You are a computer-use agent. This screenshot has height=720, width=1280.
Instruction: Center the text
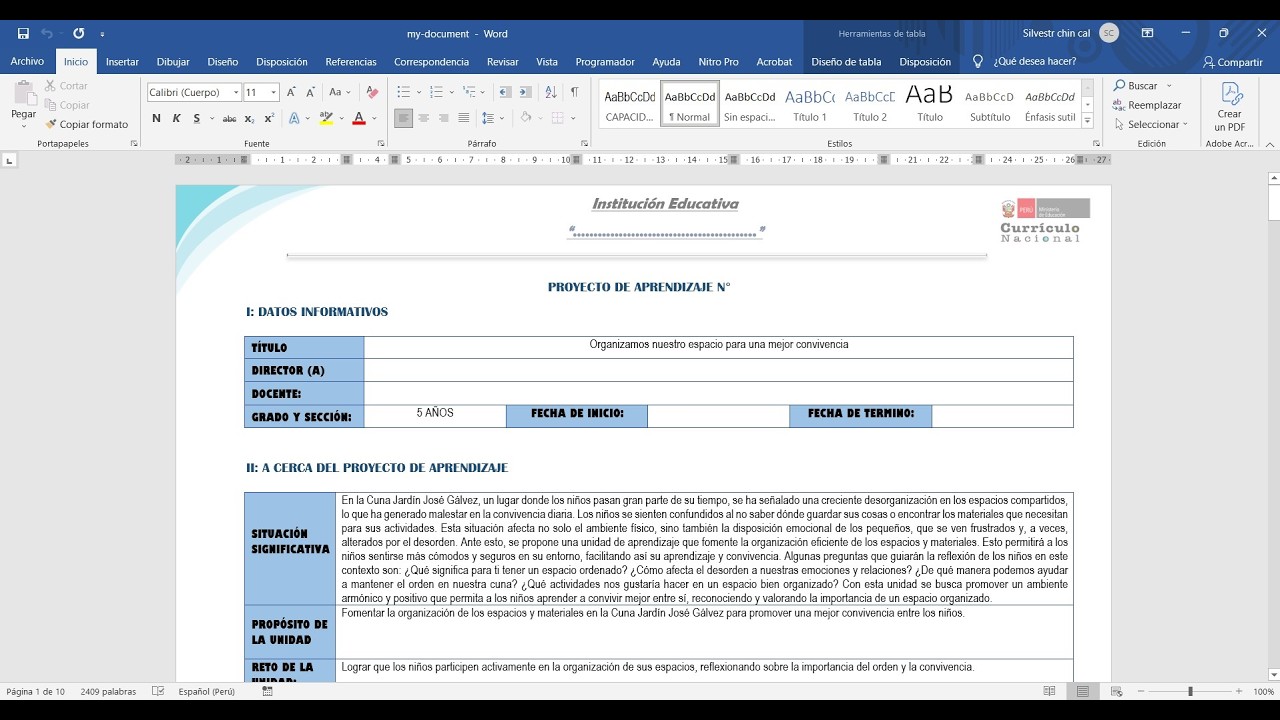pyautogui.click(x=423, y=118)
